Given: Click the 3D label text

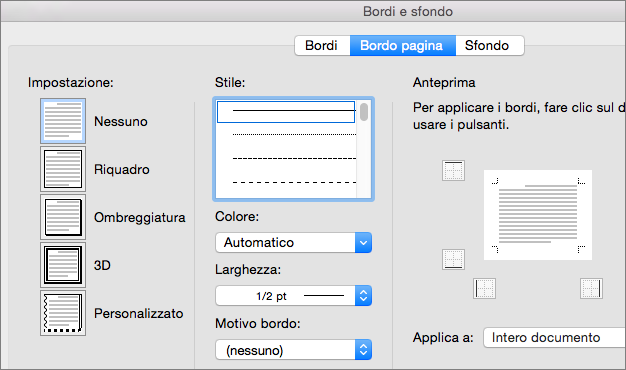Looking at the screenshot, I should click(102, 265).
